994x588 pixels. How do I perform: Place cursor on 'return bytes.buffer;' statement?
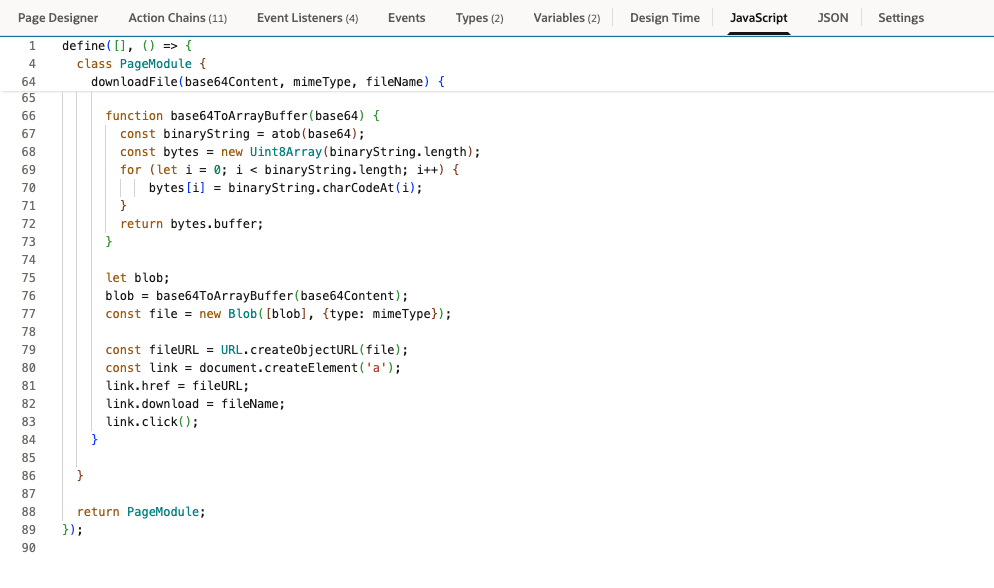191,224
